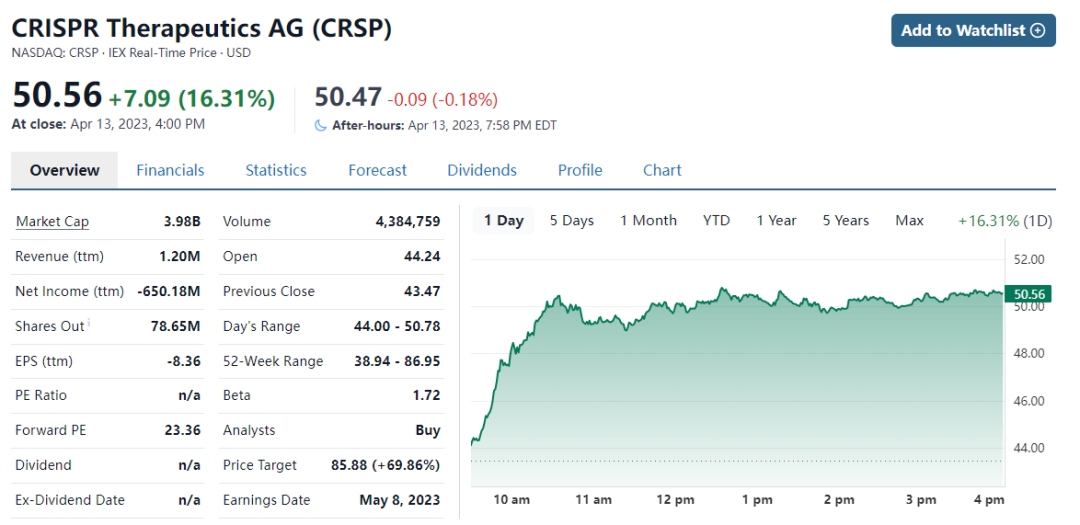
Task: Open the Dividends tab
Action: coord(482,170)
